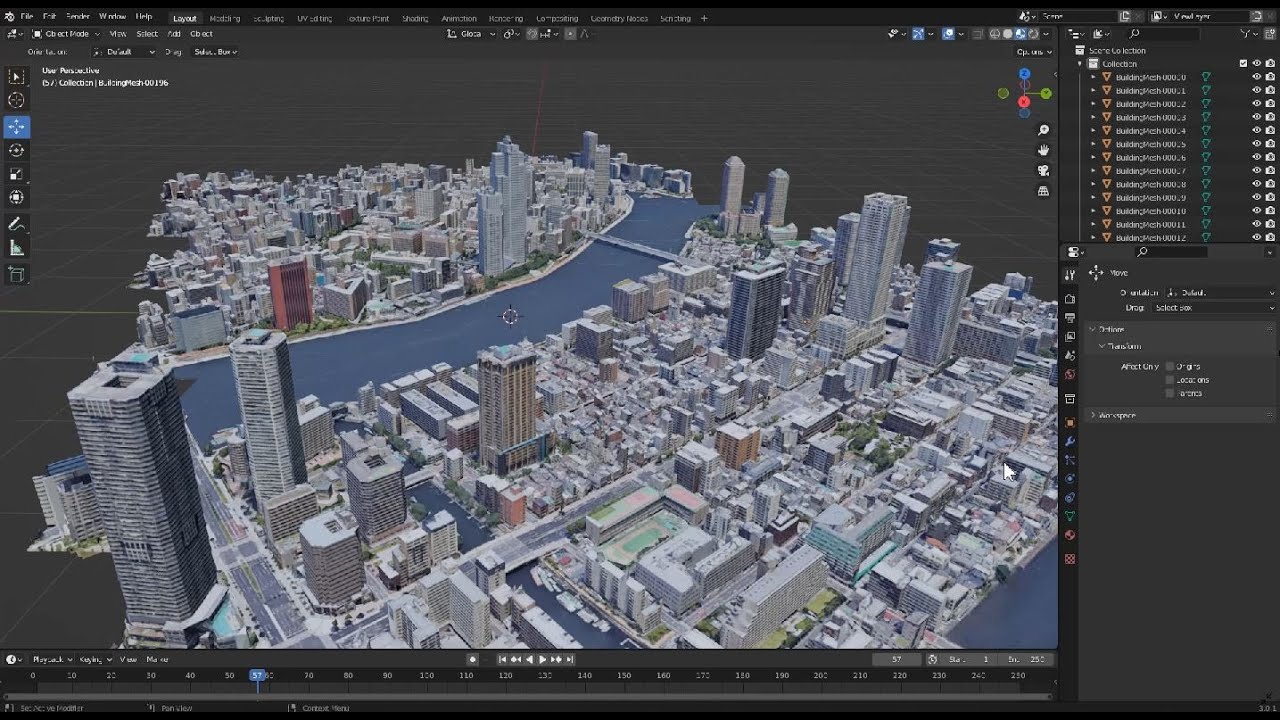Open the Modifier properties wrench tab
Viewport: 1280px width, 720px height.
pos(1070,441)
